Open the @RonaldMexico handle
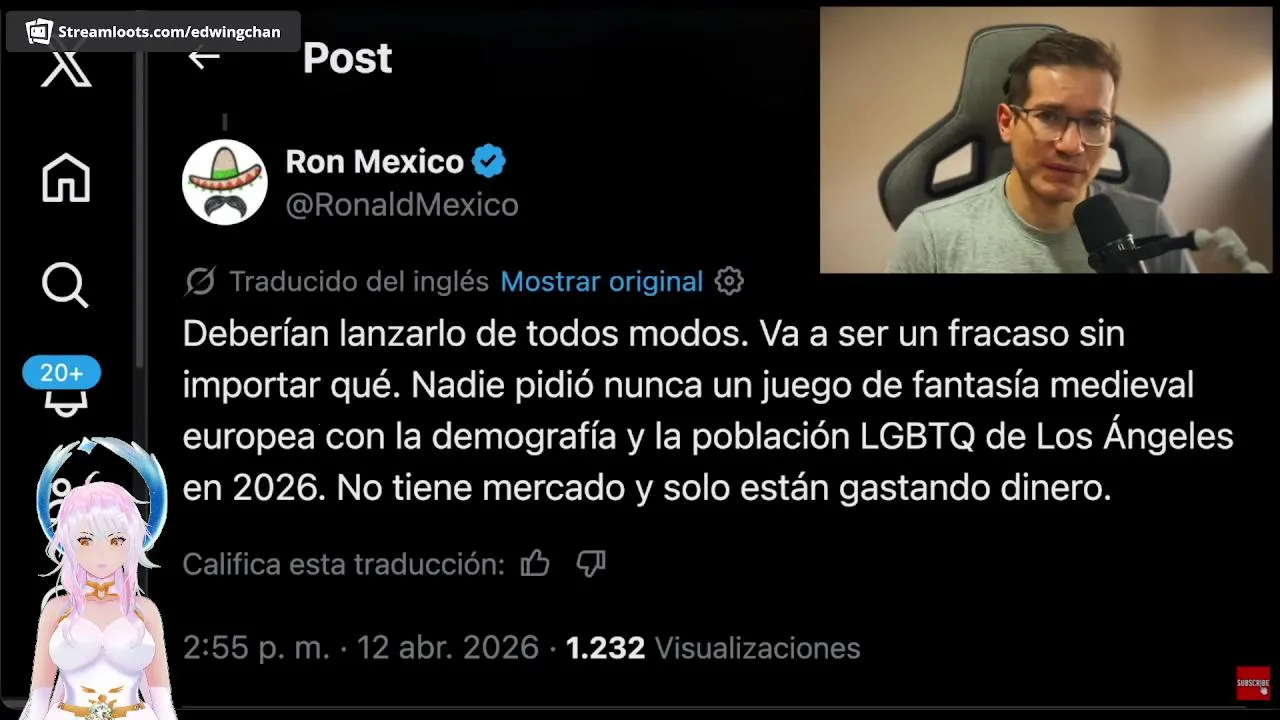The height and width of the screenshot is (720, 1280). click(402, 205)
